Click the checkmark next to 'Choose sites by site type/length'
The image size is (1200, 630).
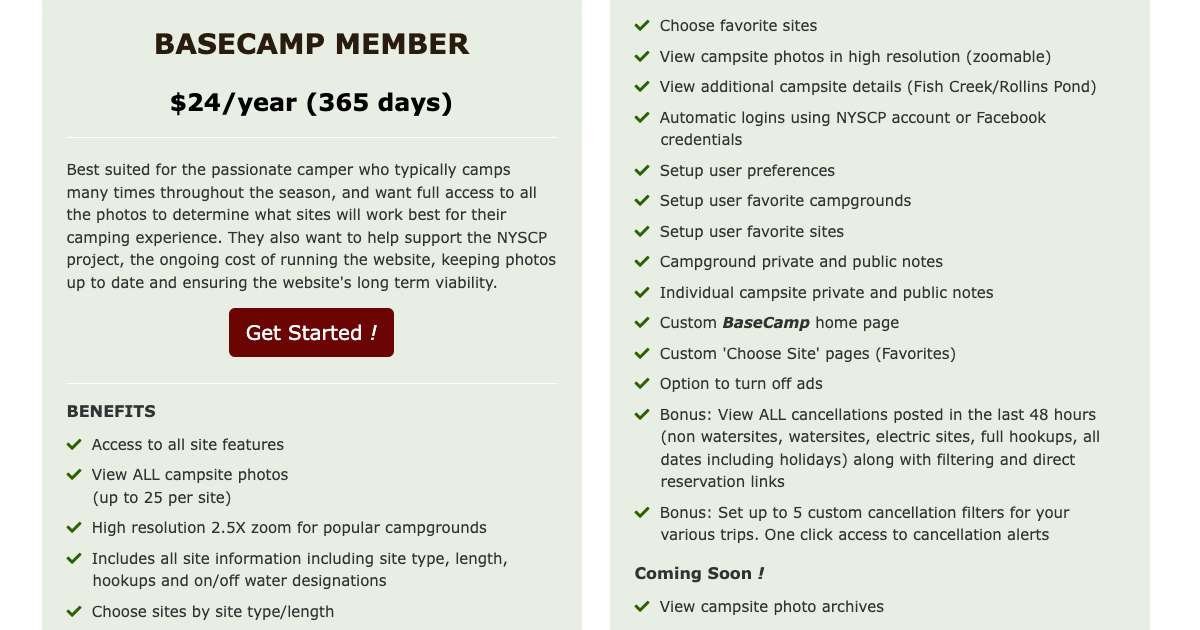tap(73, 611)
